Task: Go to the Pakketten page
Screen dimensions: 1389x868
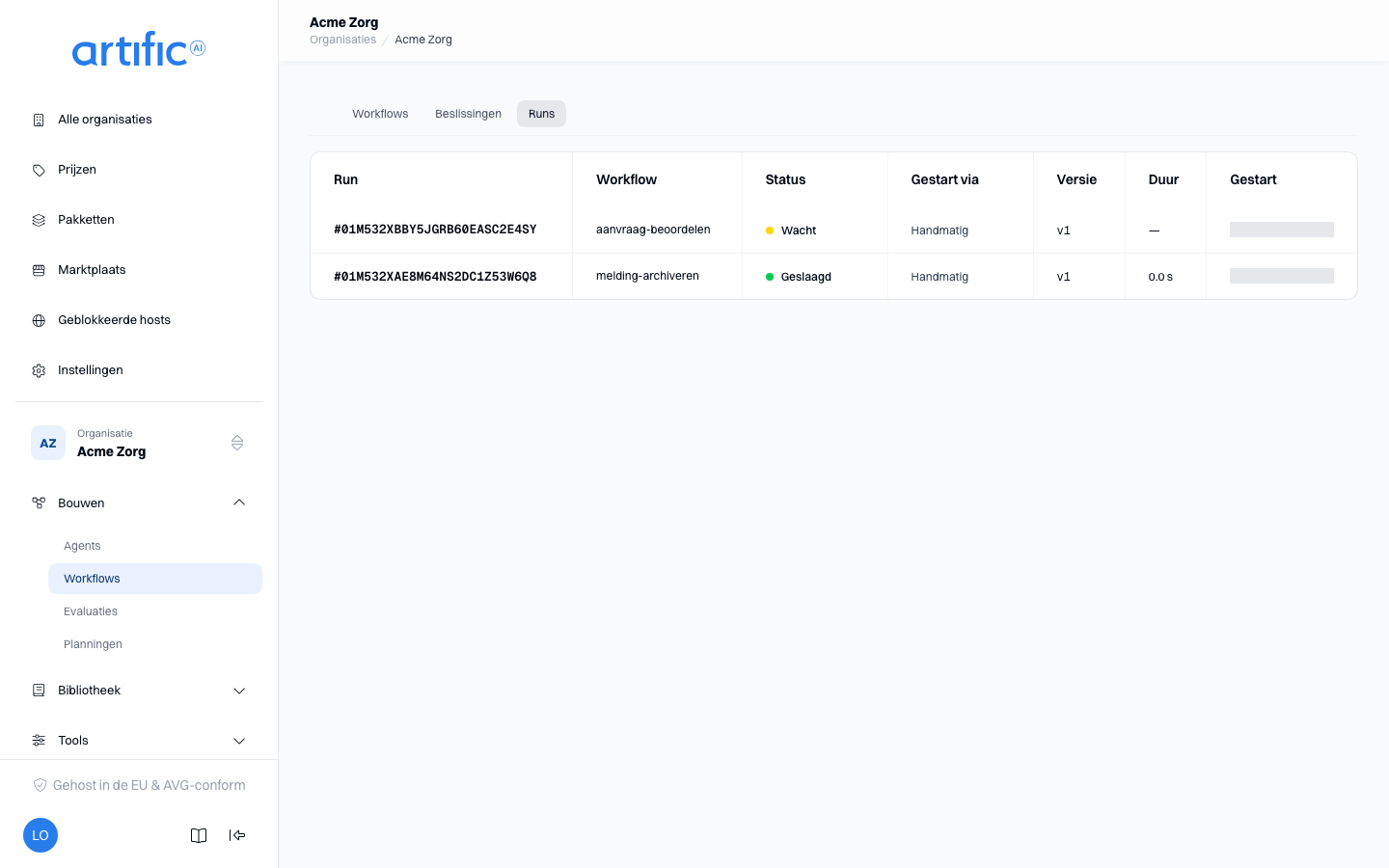Action: [x=139, y=220]
